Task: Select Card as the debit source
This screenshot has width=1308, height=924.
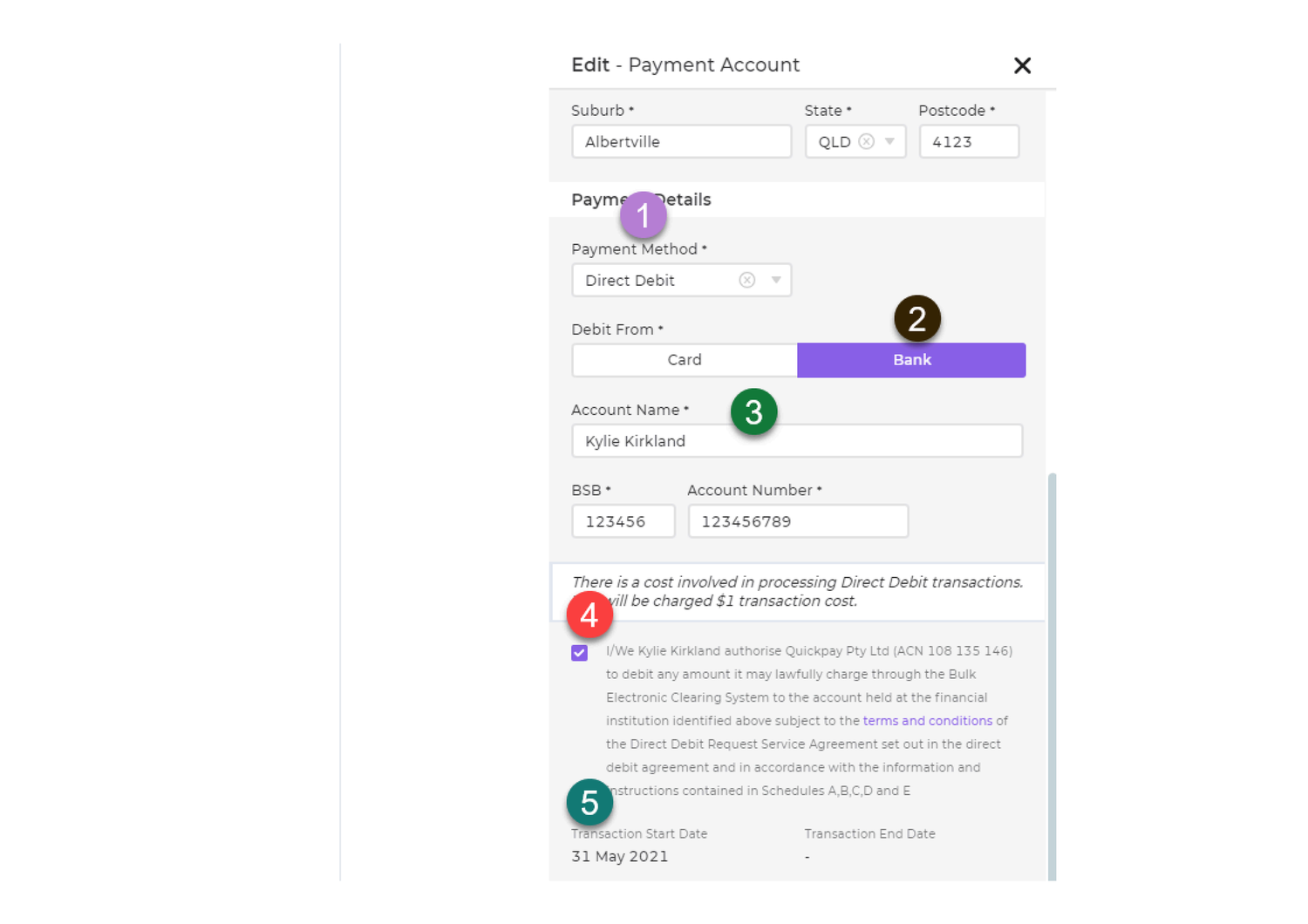Action: coord(684,359)
